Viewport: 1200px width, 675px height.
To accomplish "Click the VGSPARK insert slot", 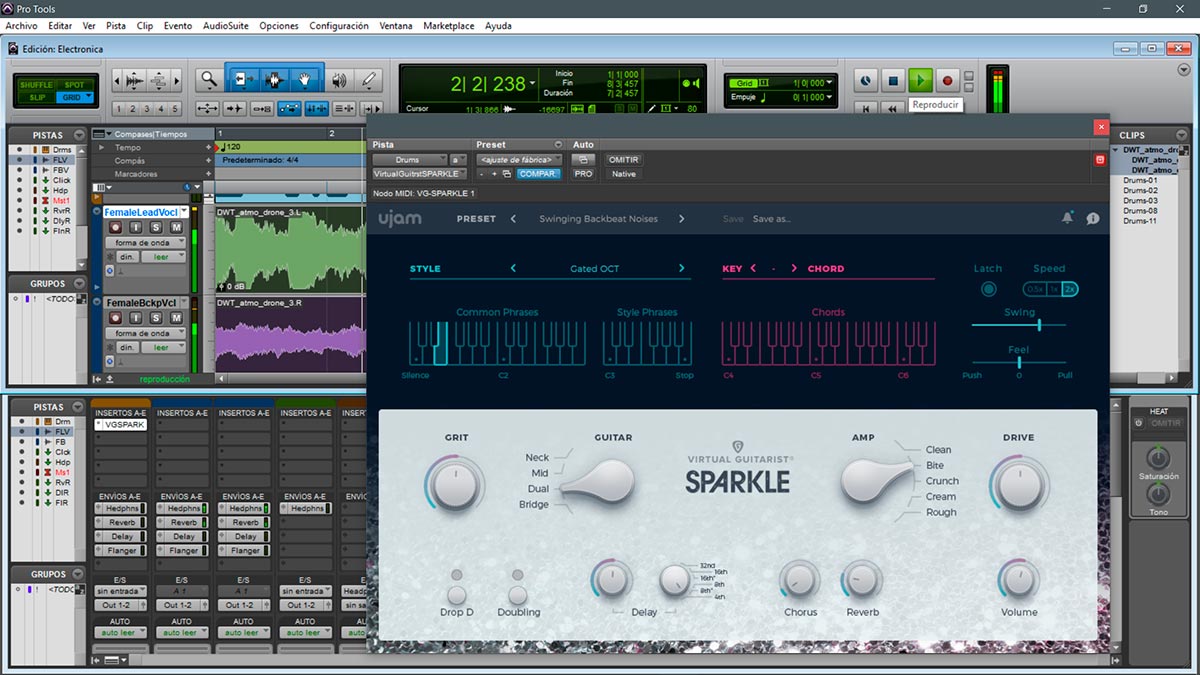I will (121, 425).
